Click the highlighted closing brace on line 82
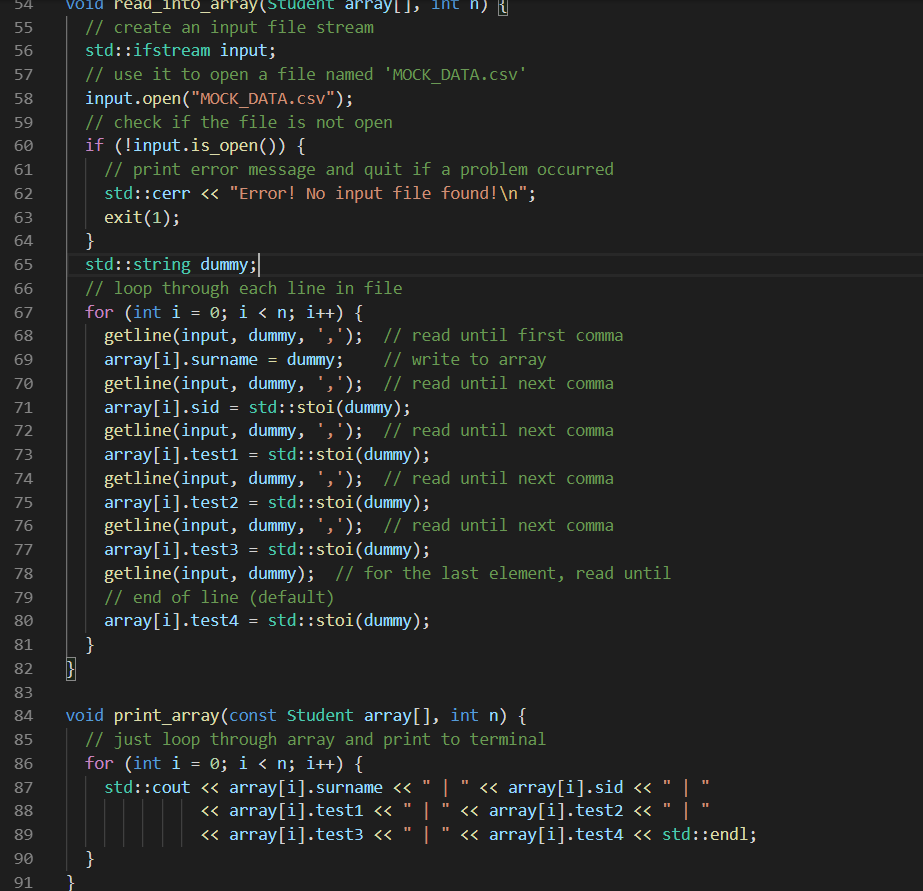 coord(71,669)
